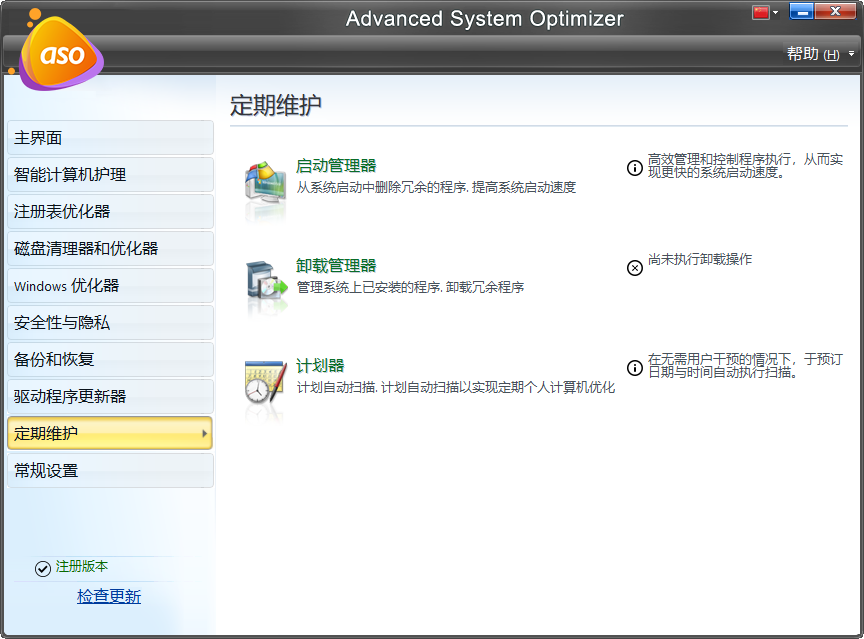Screen dimensions: 864x639
Task: Click info icon beside 在无需用户干预的情况下
Action: 635,367
